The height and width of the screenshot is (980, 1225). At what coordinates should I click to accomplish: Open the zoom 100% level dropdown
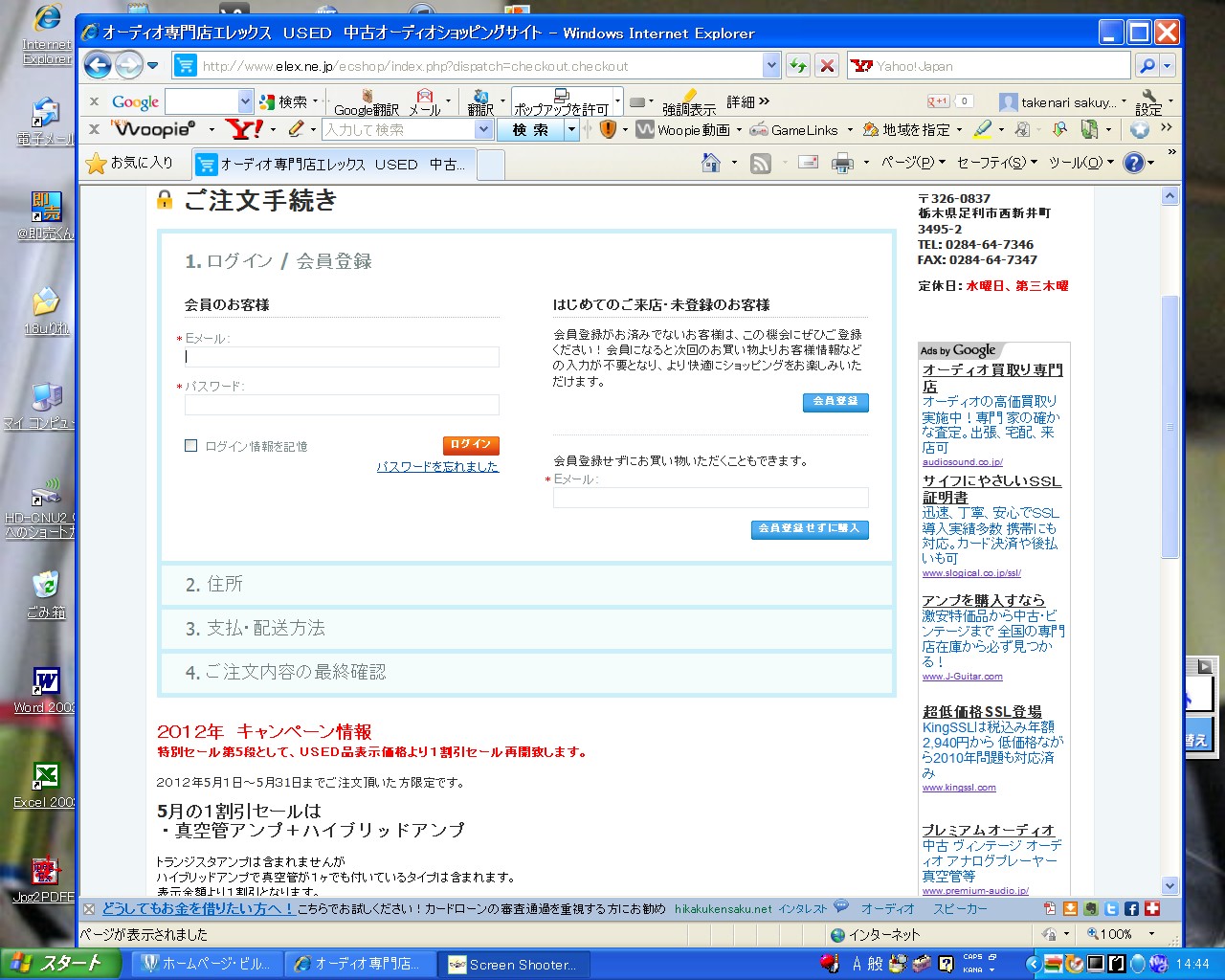(x=1151, y=934)
